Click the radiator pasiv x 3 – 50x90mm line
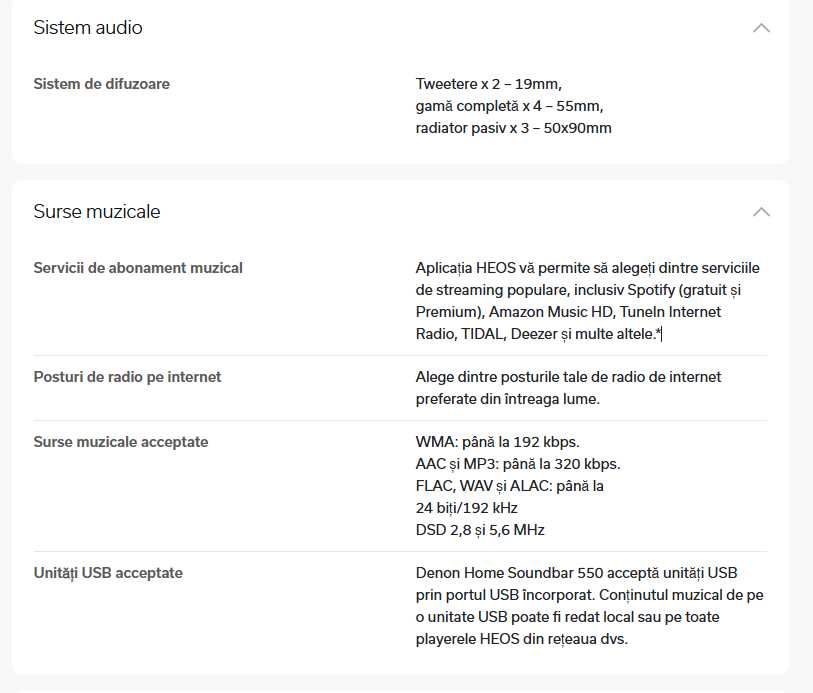This screenshot has height=693, width=813. tap(513, 128)
